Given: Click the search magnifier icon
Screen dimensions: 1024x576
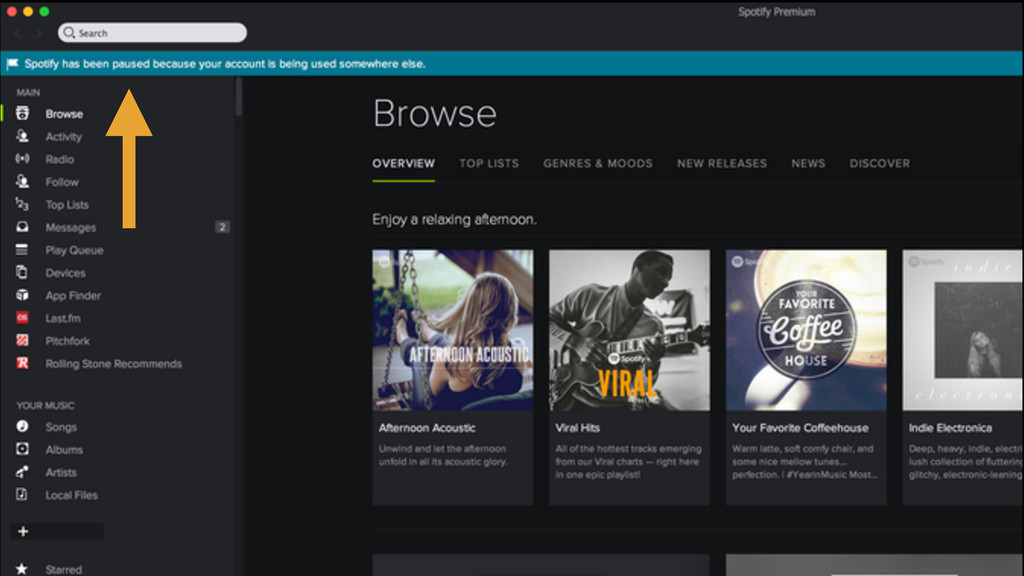Looking at the screenshot, I should coord(69,33).
